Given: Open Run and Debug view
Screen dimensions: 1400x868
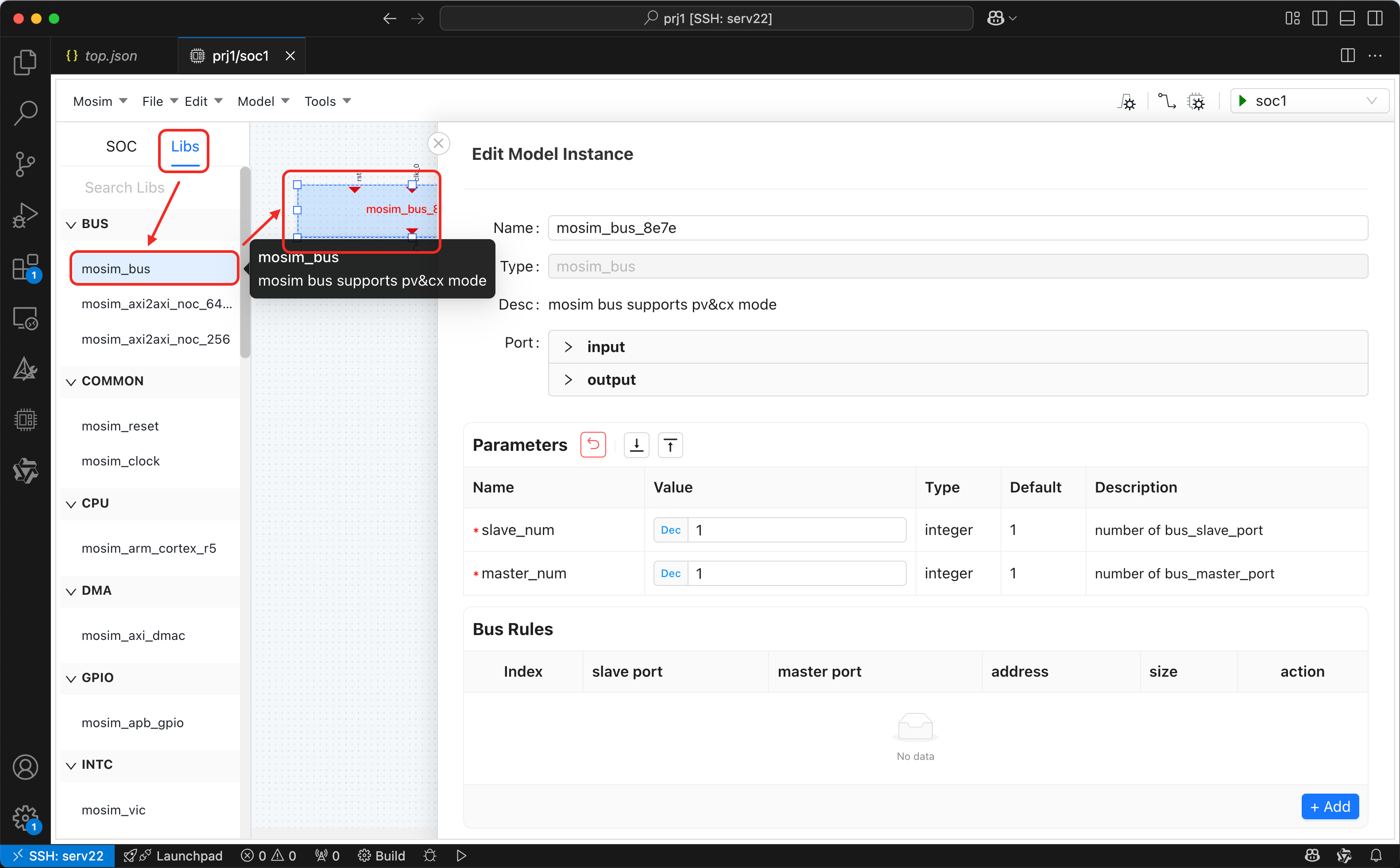Looking at the screenshot, I should (x=25, y=215).
